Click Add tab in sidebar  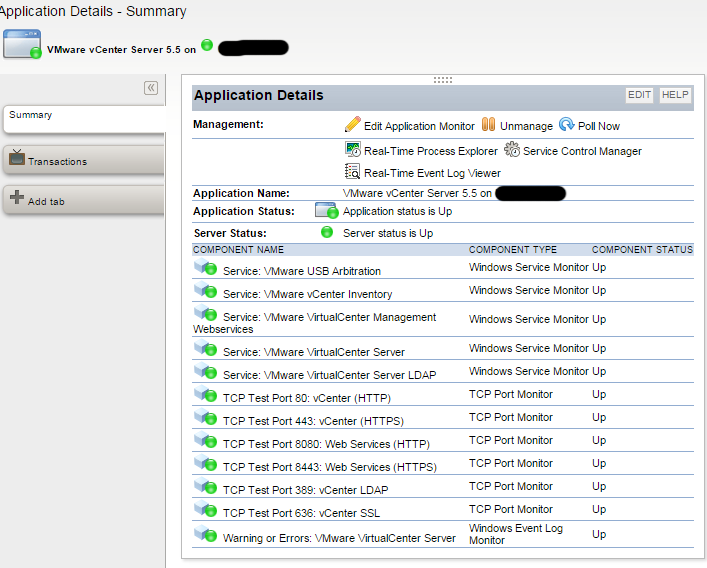click(x=84, y=199)
